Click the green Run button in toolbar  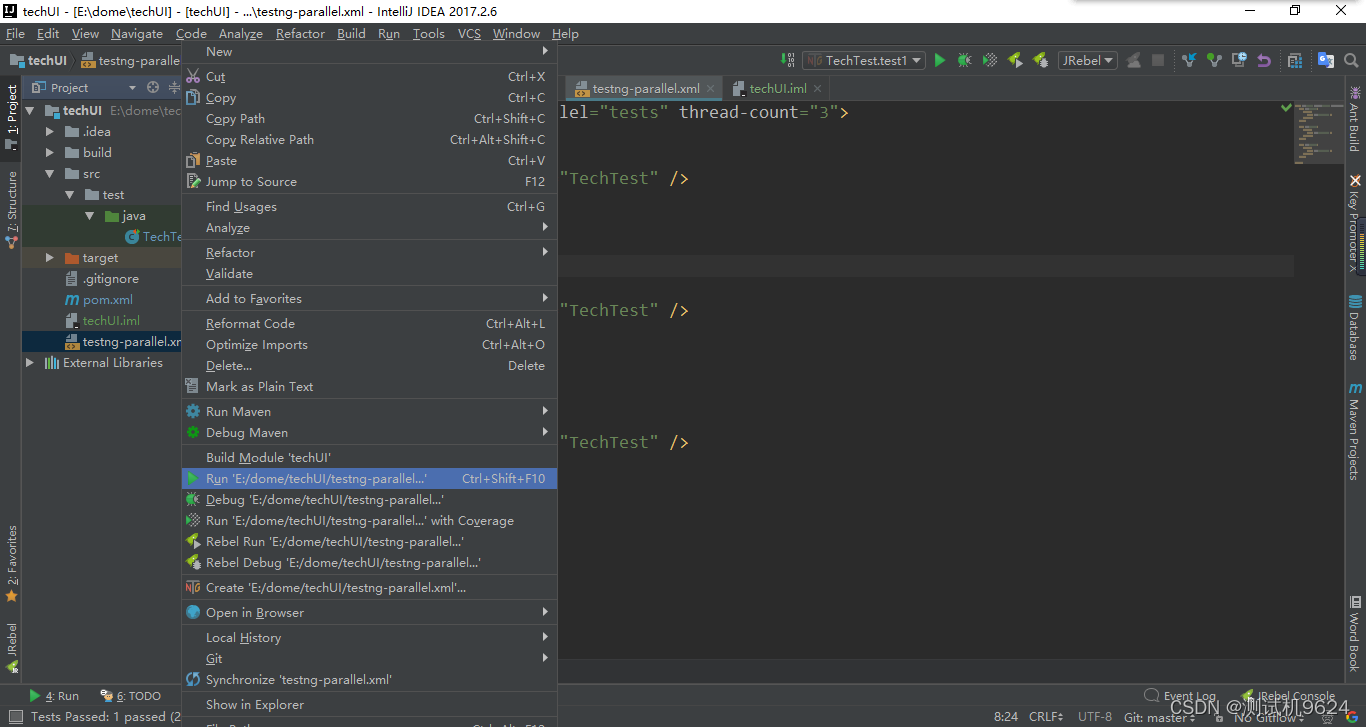coord(939,60)
